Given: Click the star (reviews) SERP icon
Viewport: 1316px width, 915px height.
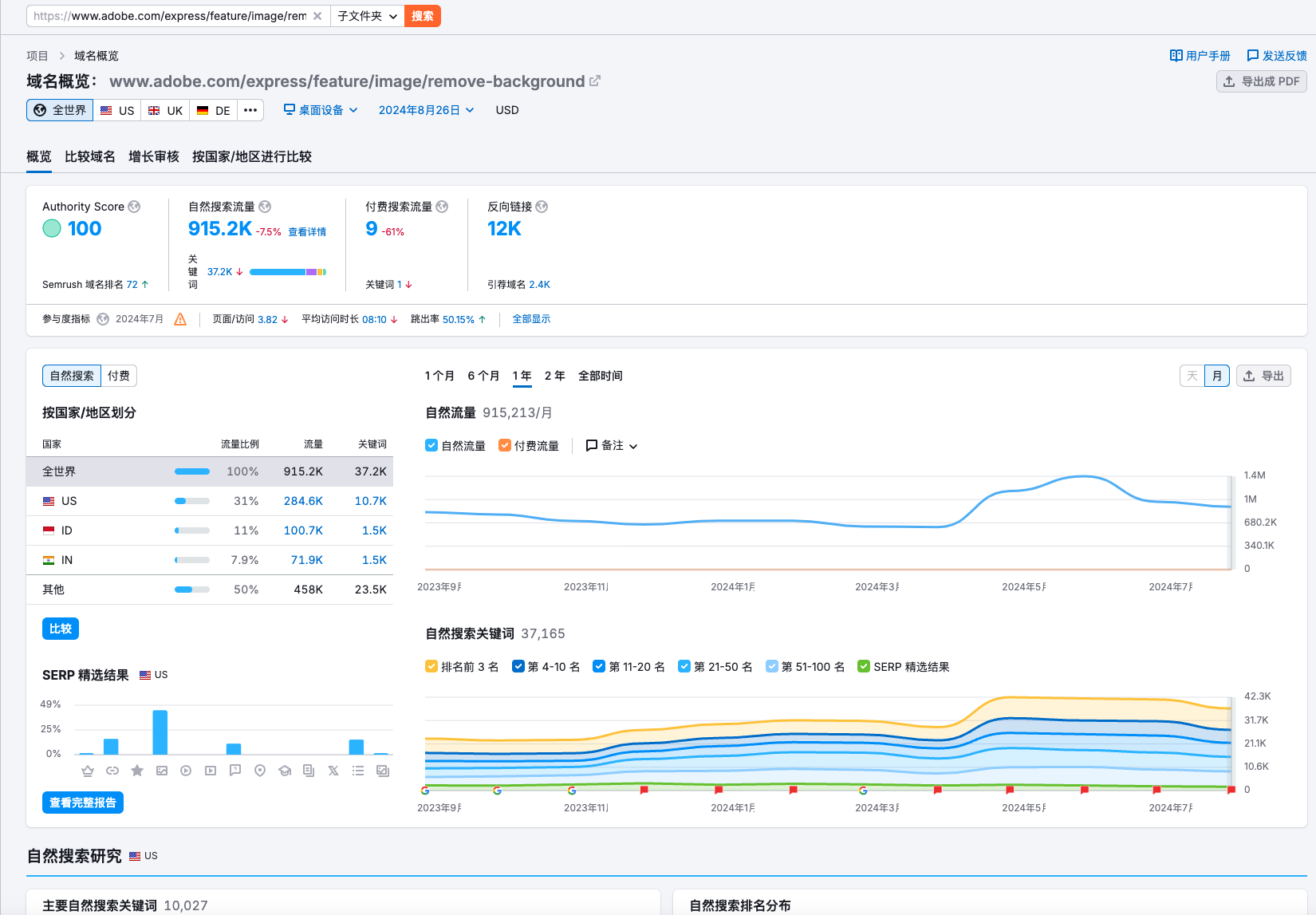Looking at the screenshot, I should 137,771.
